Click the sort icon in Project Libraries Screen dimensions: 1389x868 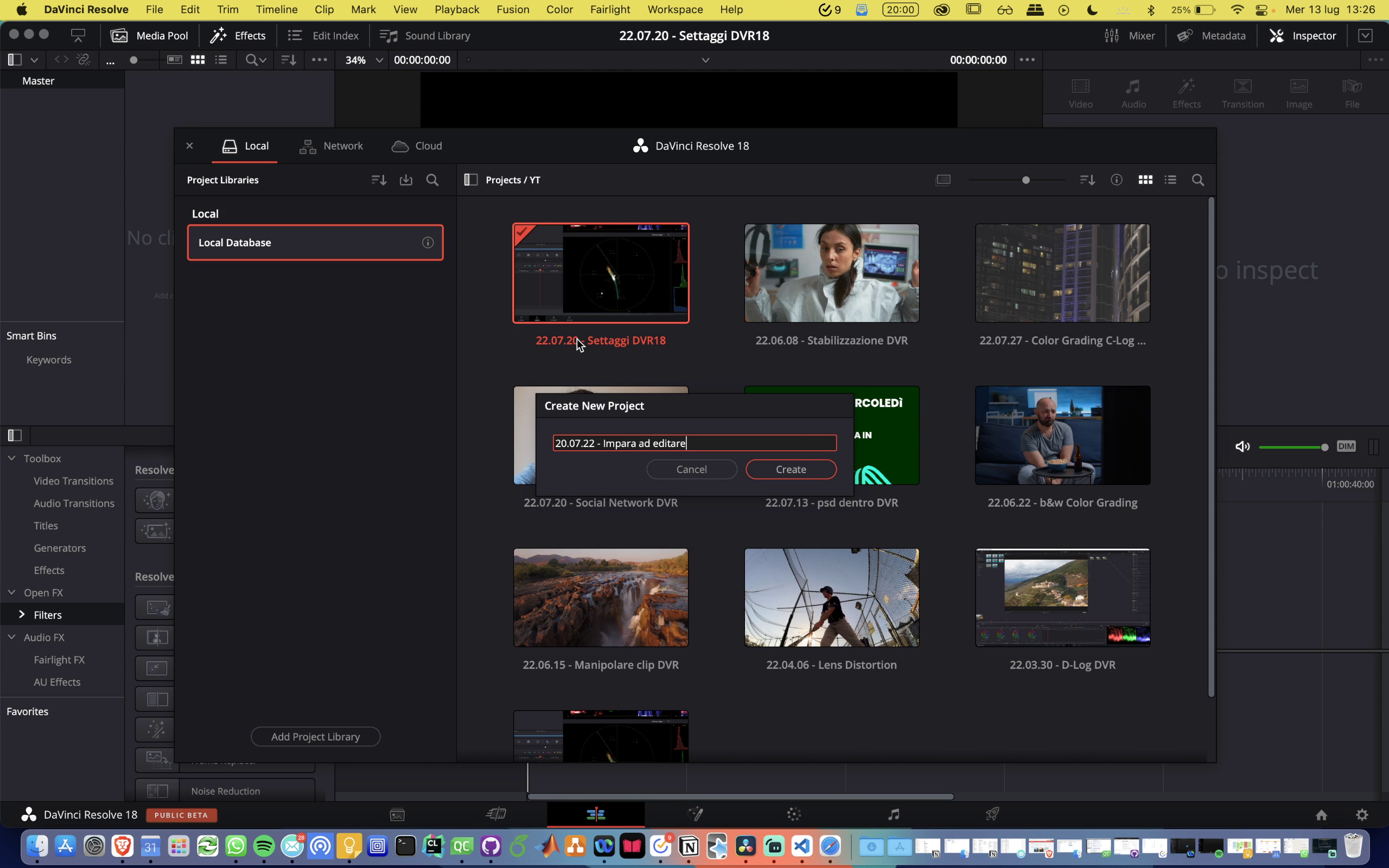click(x=379, y=180)
